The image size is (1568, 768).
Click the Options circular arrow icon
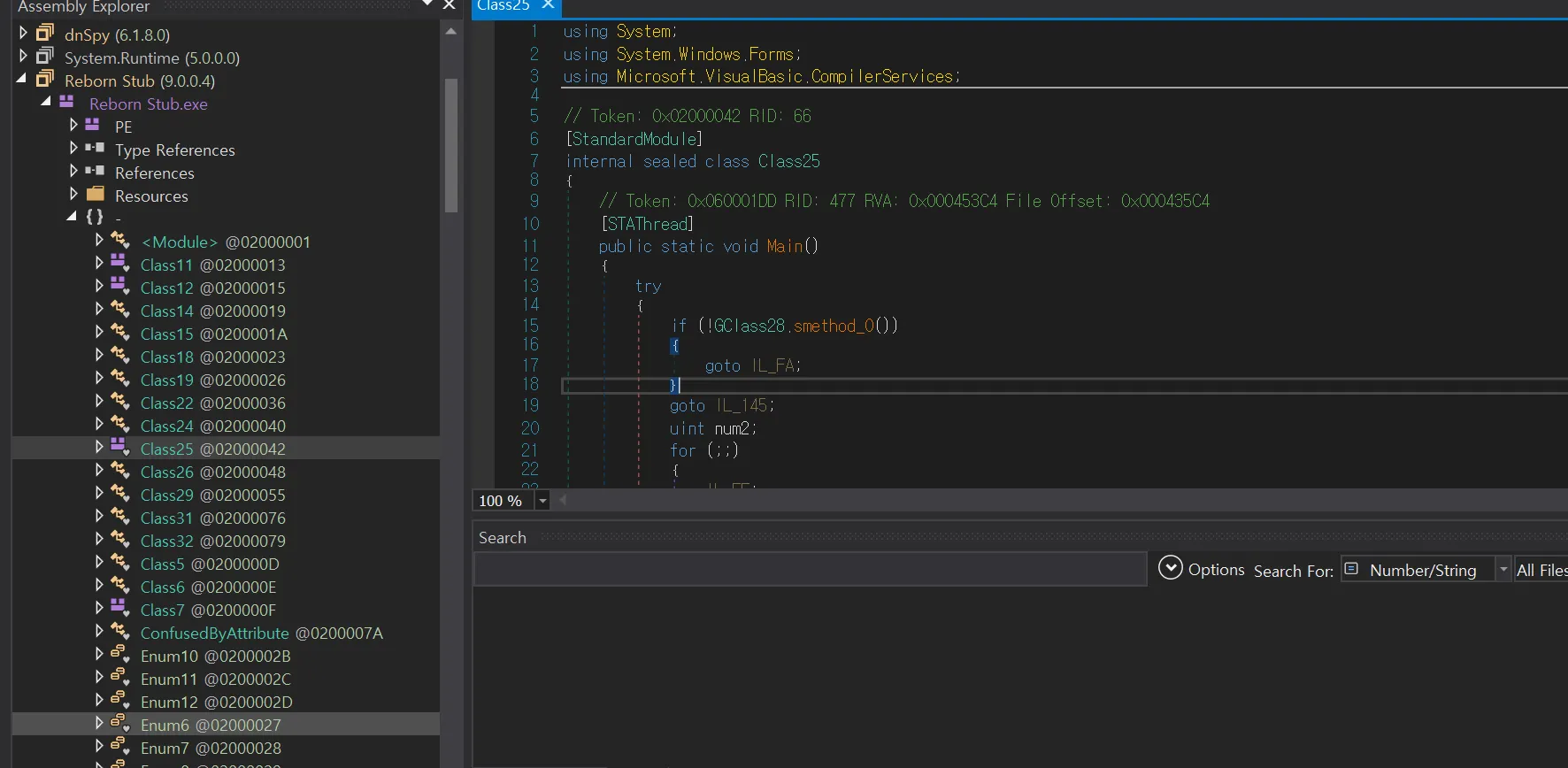[x=1170, y=568]
